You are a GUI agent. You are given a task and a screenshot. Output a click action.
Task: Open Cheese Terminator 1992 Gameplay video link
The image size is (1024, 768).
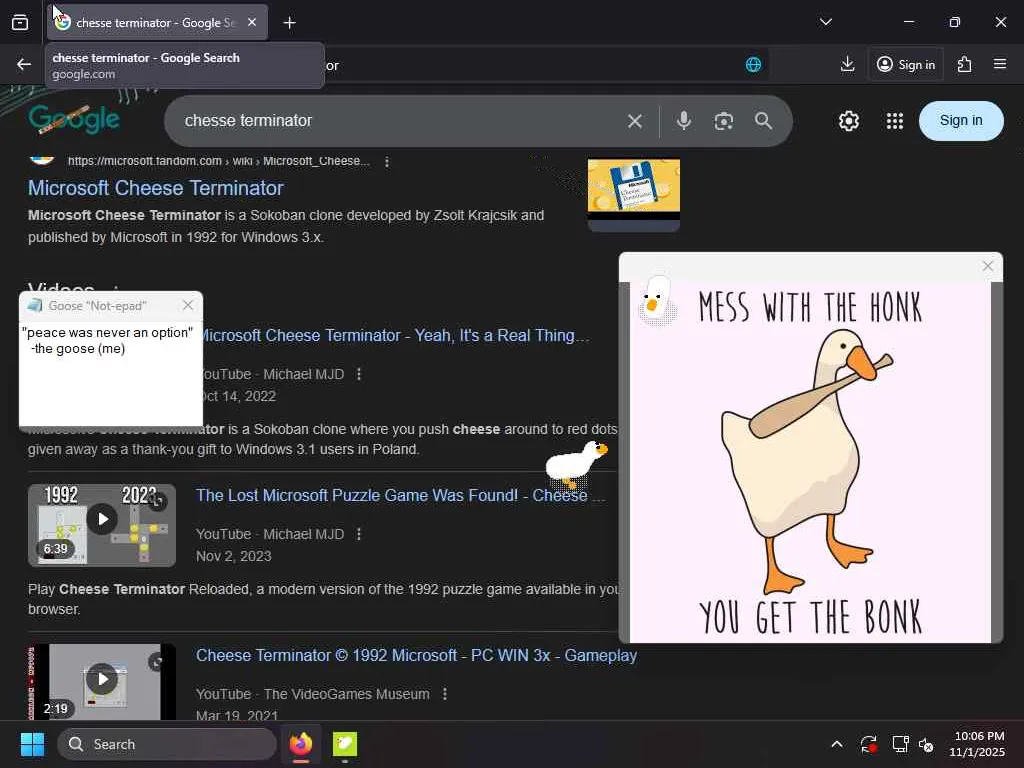click(416, 656)
